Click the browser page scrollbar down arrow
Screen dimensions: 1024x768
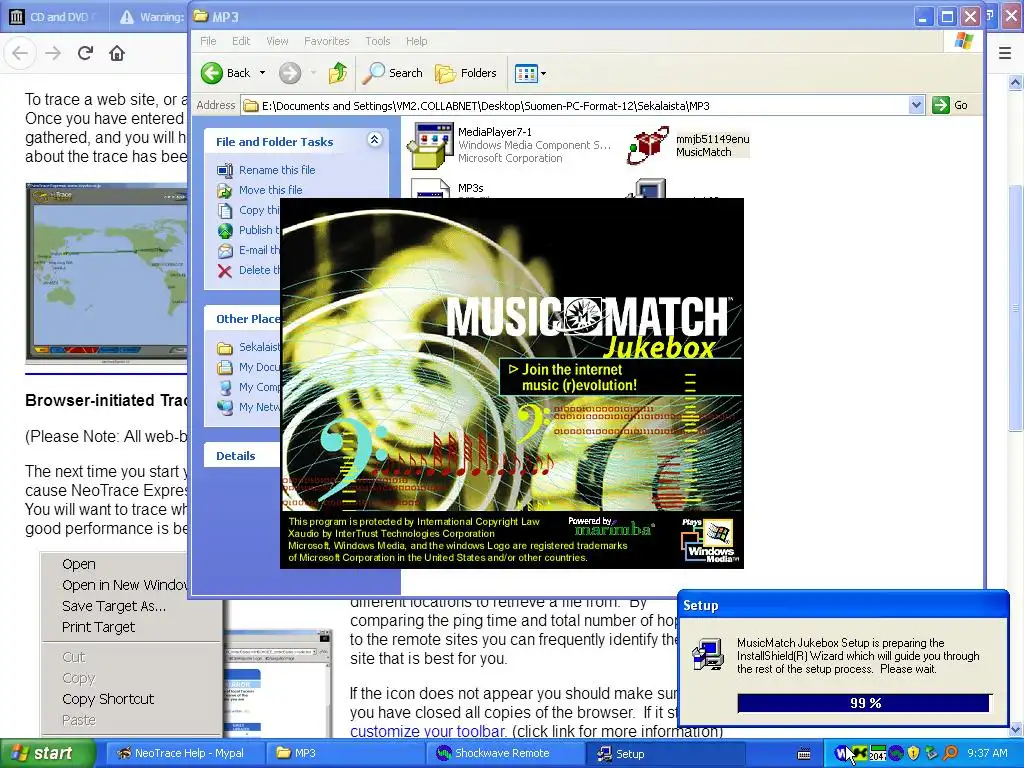coord(1016,729)
